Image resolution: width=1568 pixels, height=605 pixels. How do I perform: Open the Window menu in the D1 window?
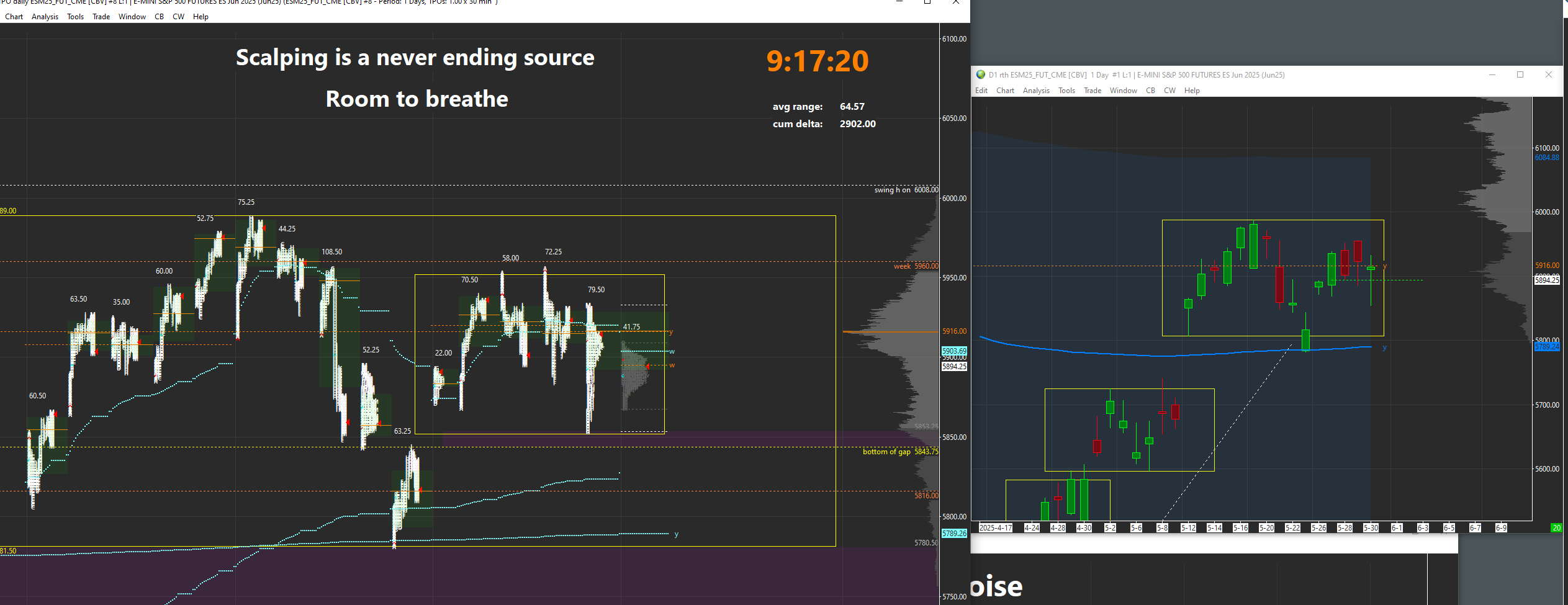coord(1124,91)
